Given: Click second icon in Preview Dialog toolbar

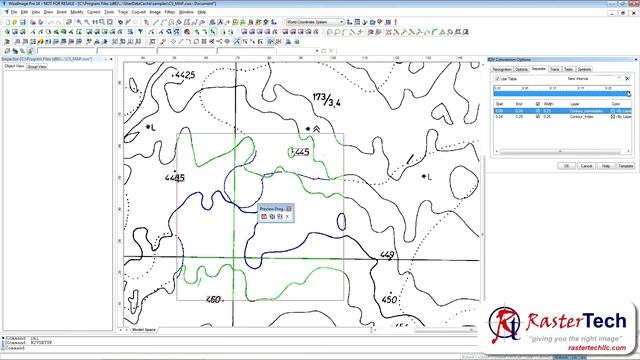Looking at the screenshot, I should [272, 217].
